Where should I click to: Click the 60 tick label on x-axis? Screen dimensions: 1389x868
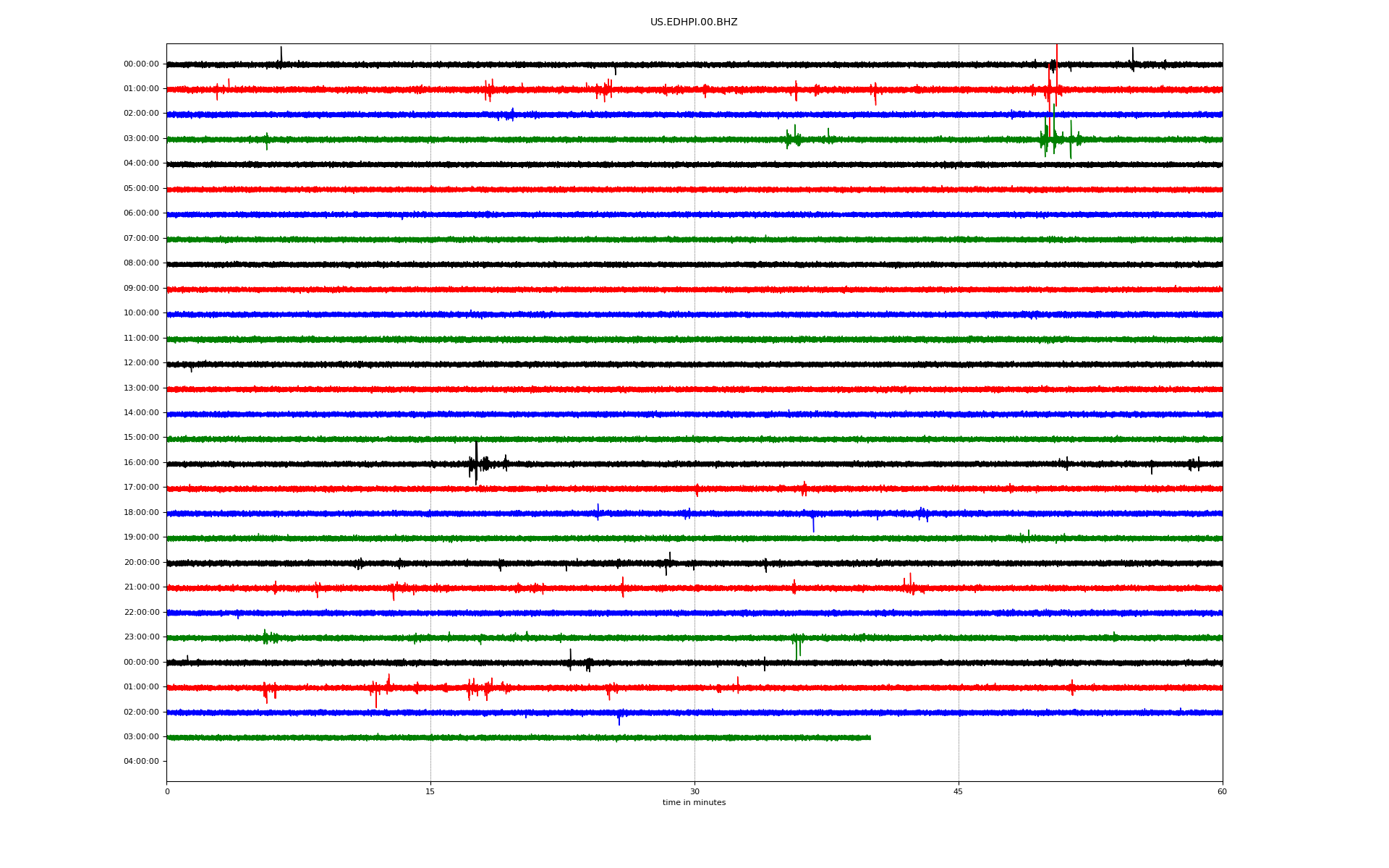pos(1221,791)
